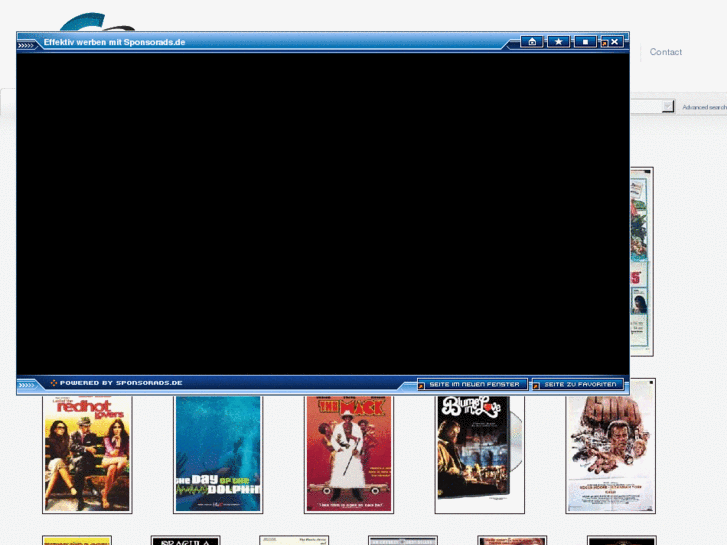Open the Advanced search link

coord(704,107)
